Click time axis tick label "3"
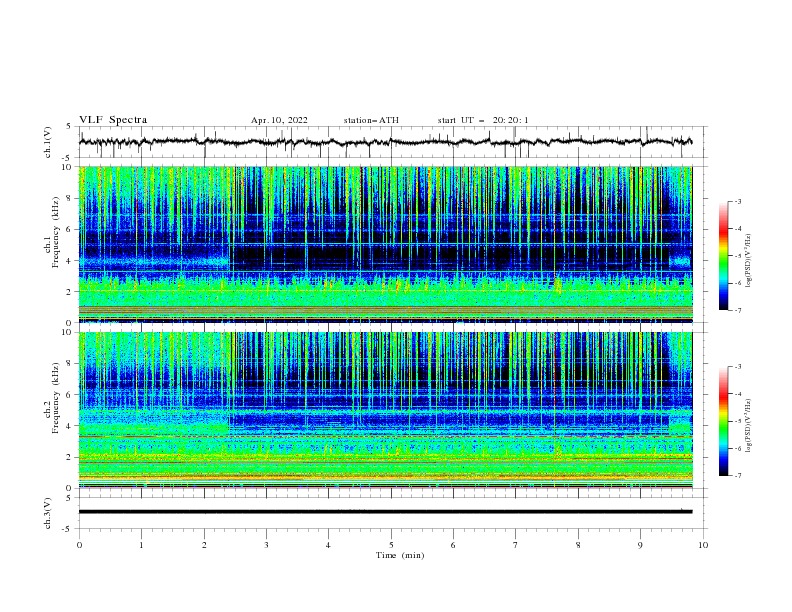 click(266, 545)
